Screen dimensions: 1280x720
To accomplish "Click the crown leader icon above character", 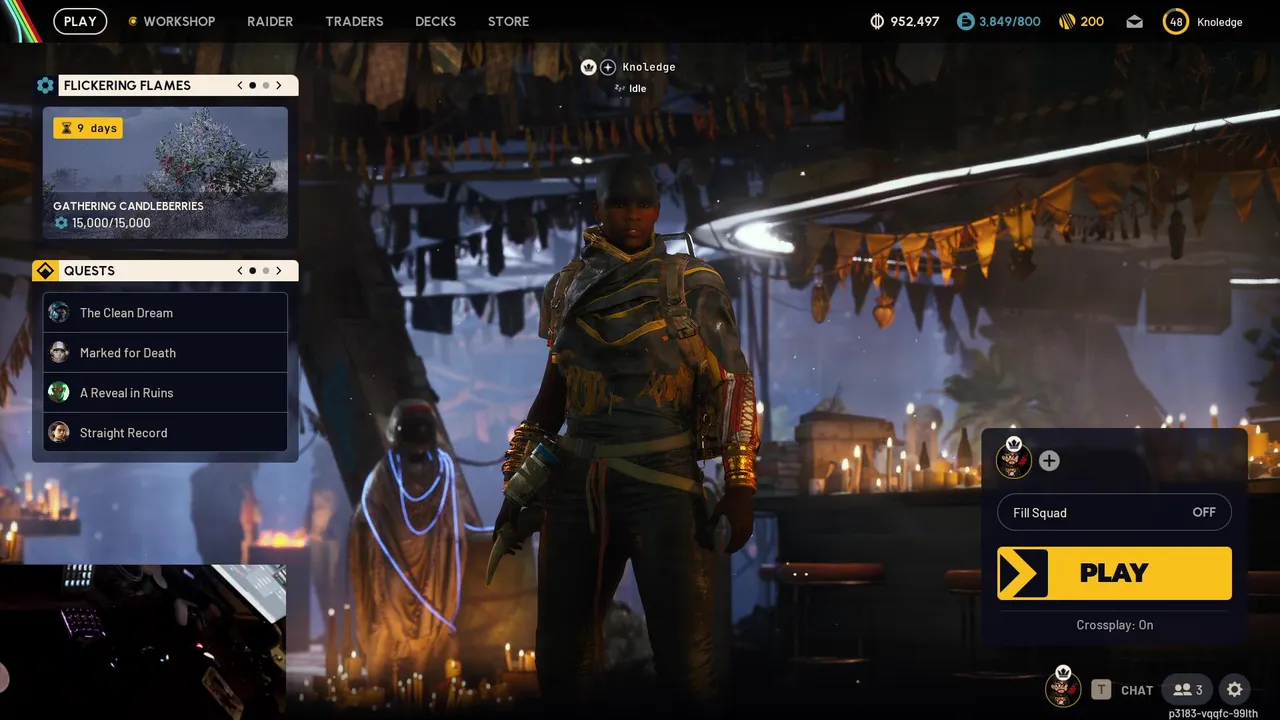I will (589, 67).
